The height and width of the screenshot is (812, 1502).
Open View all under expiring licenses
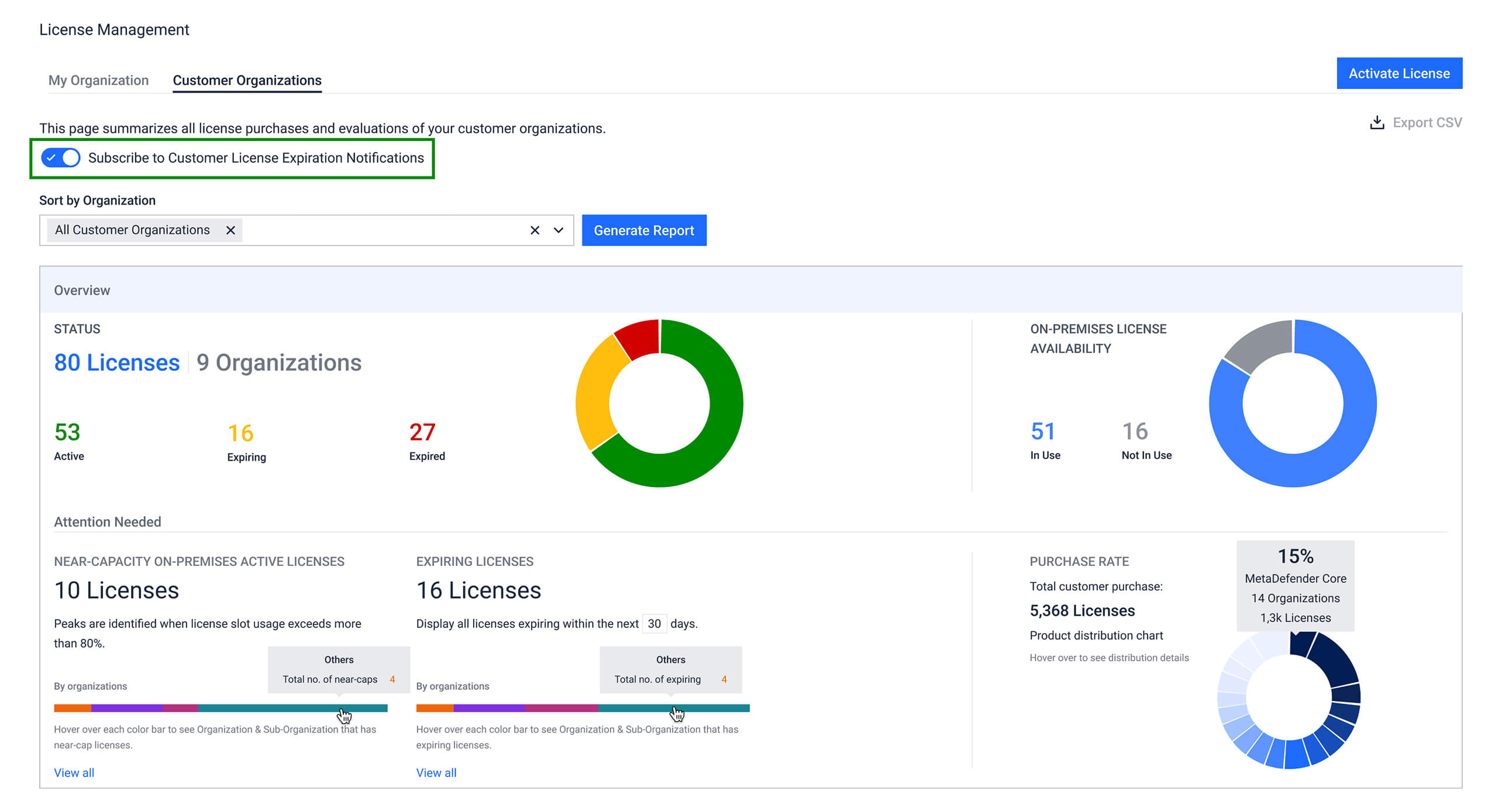[436, 772]
